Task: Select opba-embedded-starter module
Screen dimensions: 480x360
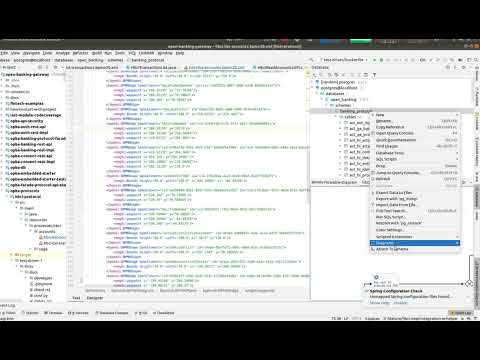Action: click(33, 173)
